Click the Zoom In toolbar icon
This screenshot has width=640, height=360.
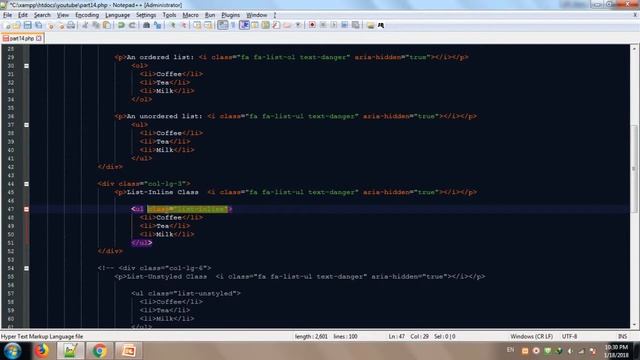(x=173, y=25)
